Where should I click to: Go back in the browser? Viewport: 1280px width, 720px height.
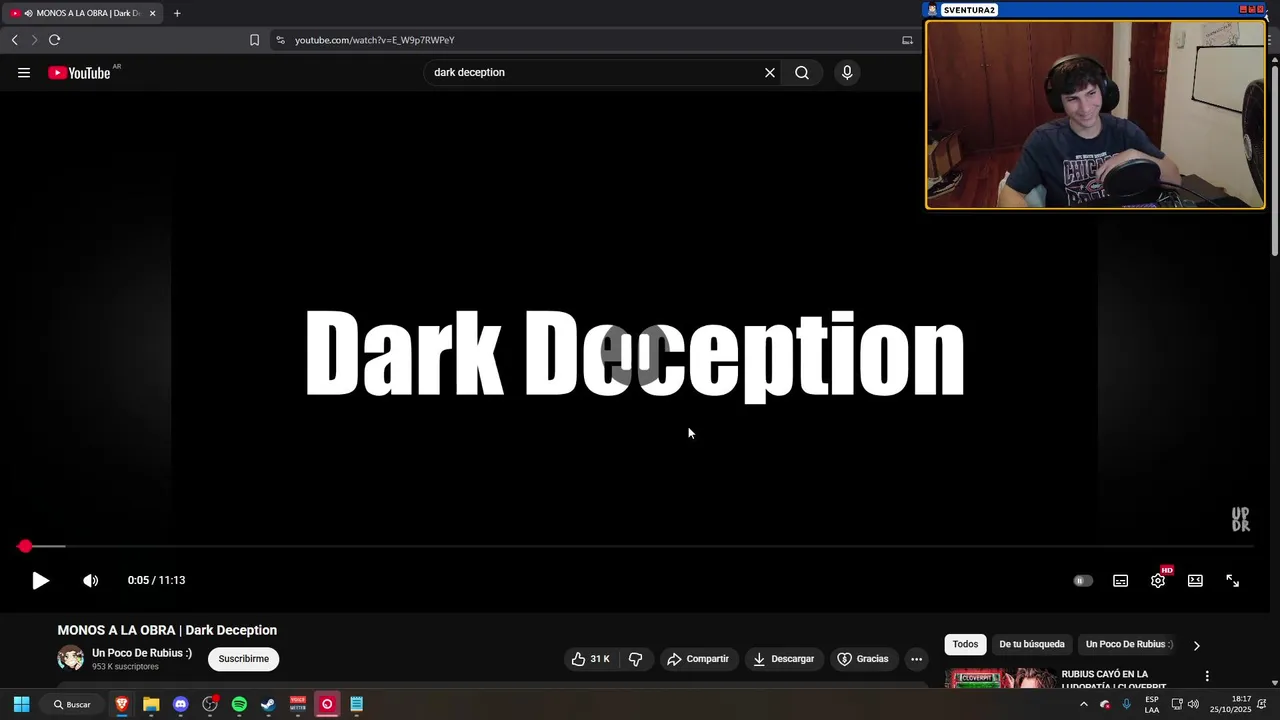14,40
